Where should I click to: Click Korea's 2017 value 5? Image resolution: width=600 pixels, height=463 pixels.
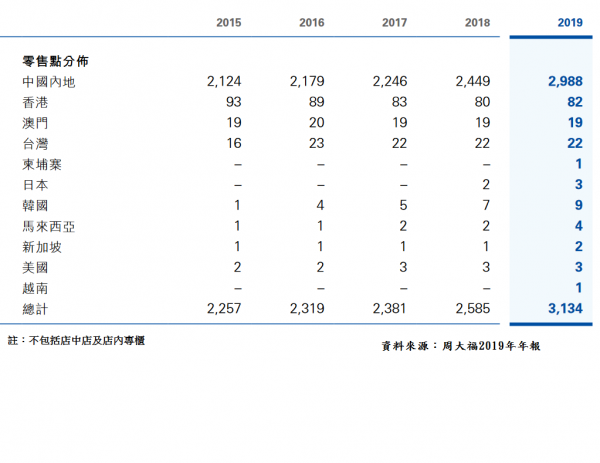click(x=403, y=205)
